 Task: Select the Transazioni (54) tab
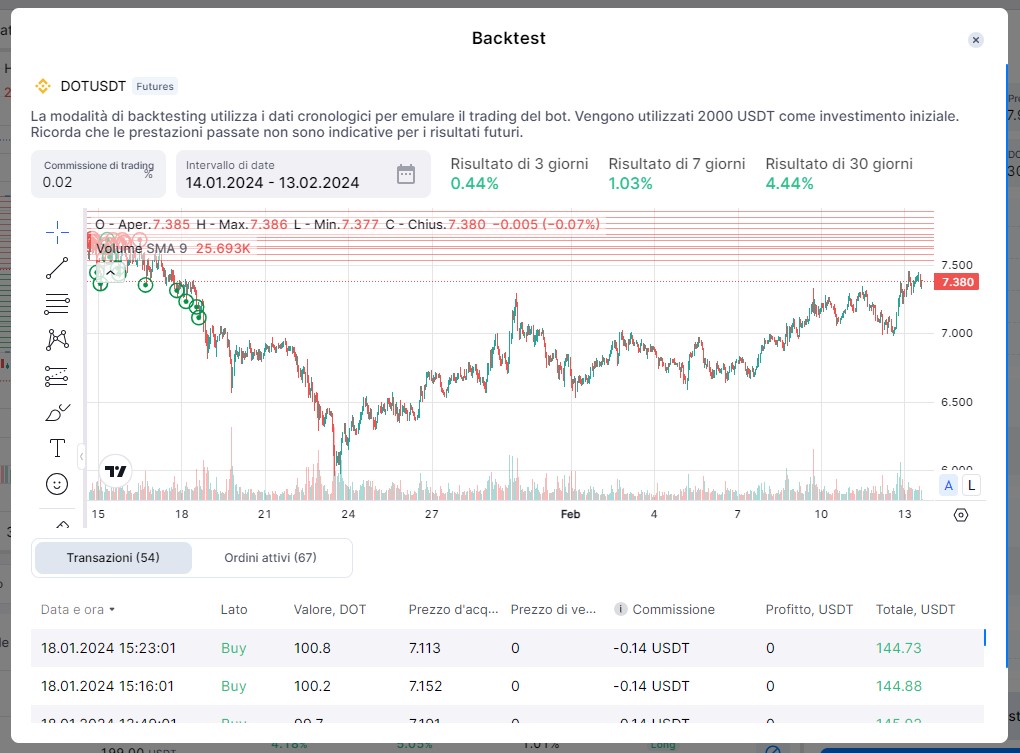pos(113,558)
